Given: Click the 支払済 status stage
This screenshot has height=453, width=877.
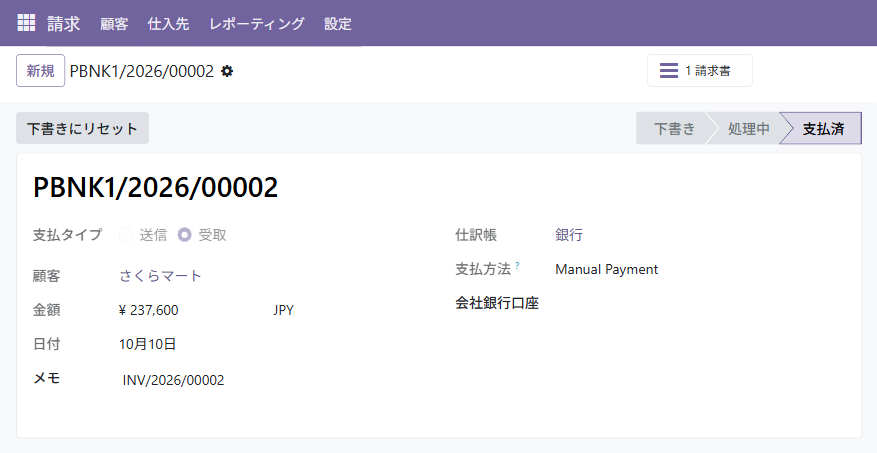Looking at the screenshot, I should tap(823, 129).
